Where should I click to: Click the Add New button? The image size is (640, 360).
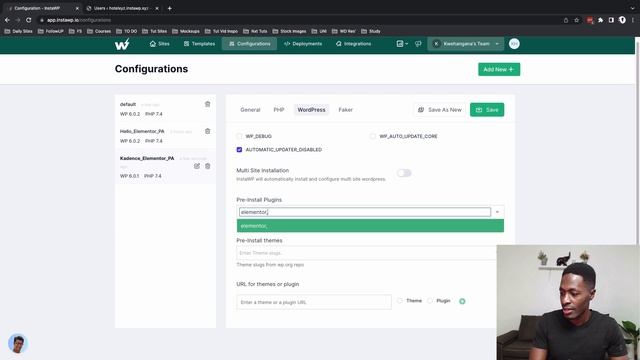pos(499,69)
